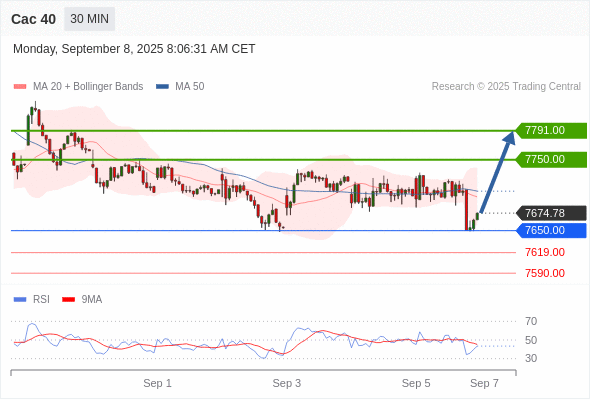This screenshot has height=400, width=590.
Task: Select the 7750.00 green resistance label
Action: (551, 160)
